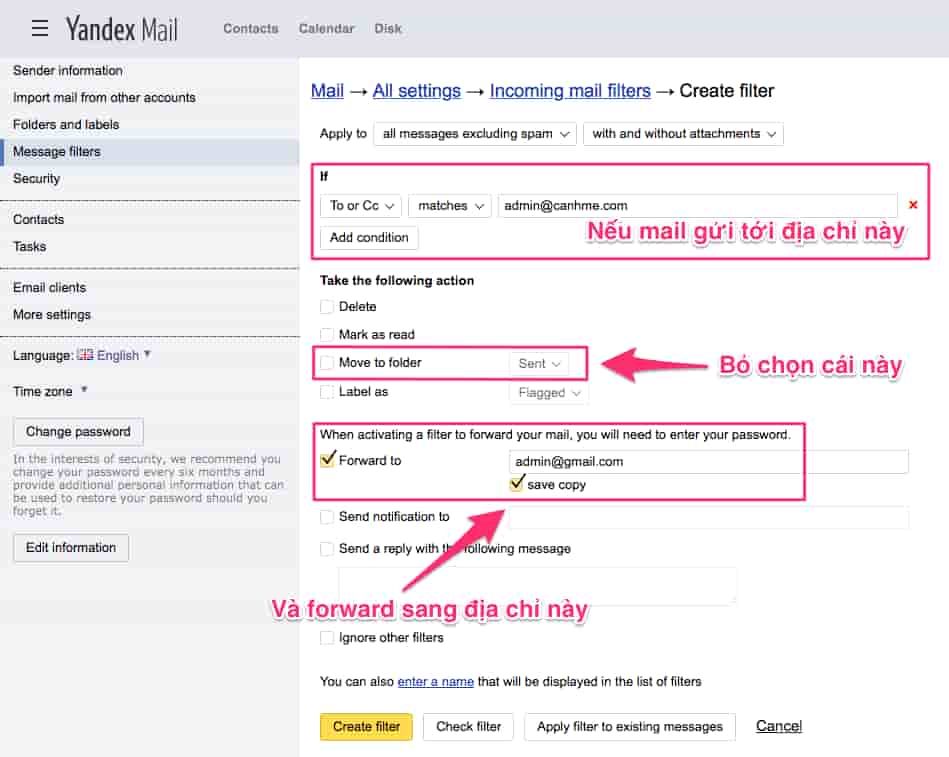The width and height of the screenshot is (949, 757).
Task: Check 'Send a reply with the following message'
Action: coord(327,549)
